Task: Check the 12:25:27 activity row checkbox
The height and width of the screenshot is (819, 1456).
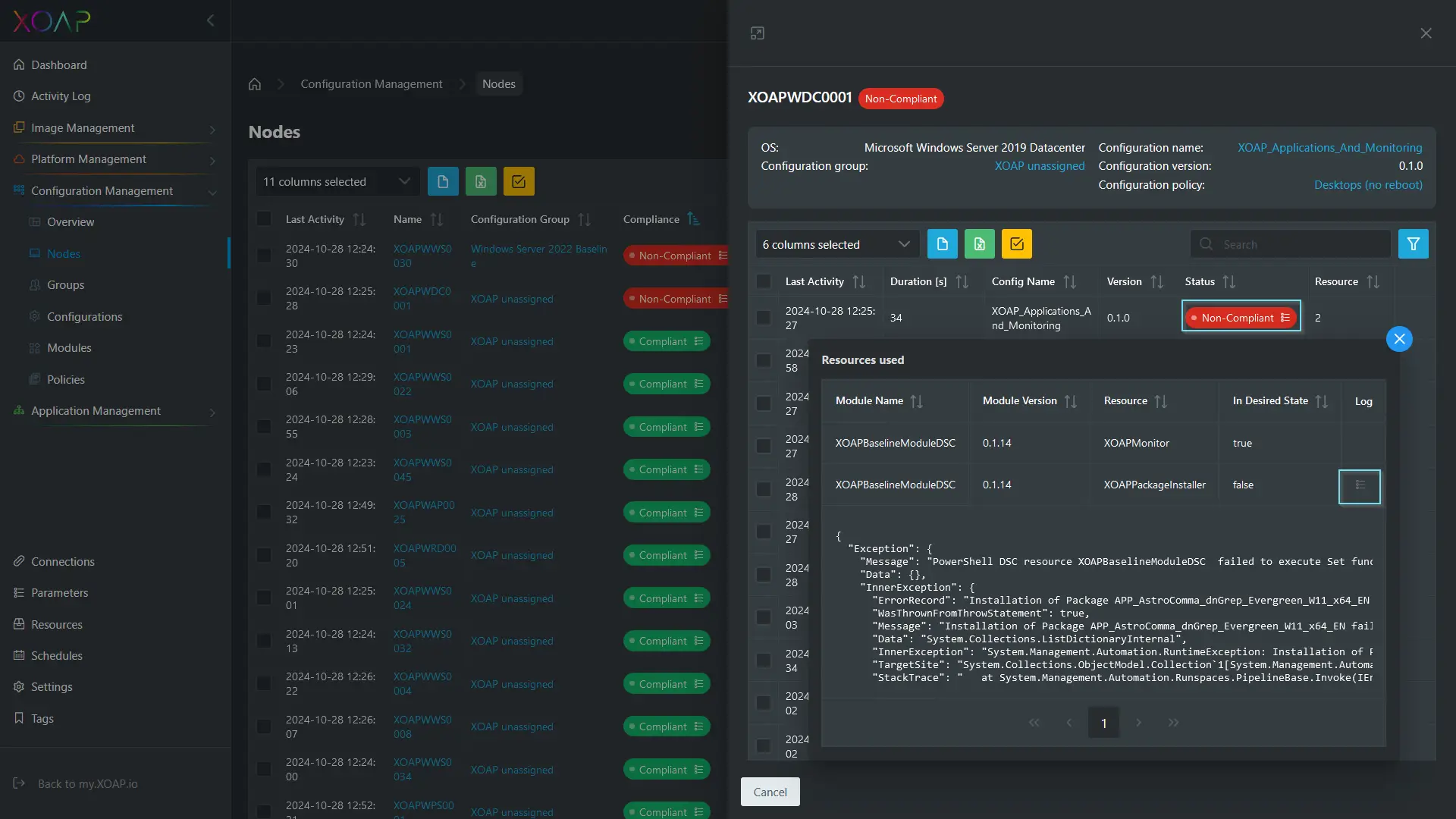Action: [764, 318]
